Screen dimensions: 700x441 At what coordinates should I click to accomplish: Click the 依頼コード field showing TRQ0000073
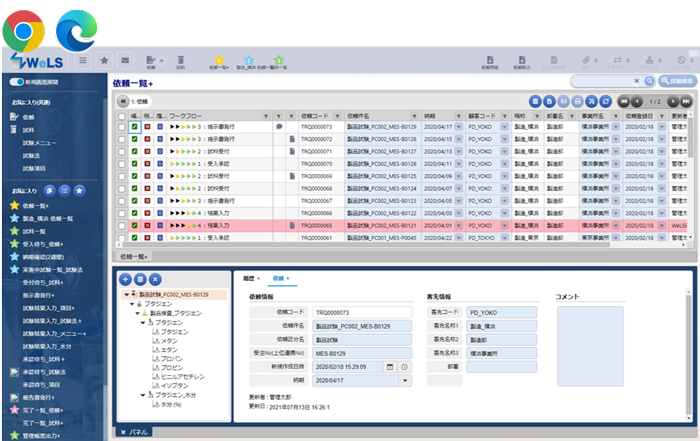362,312
